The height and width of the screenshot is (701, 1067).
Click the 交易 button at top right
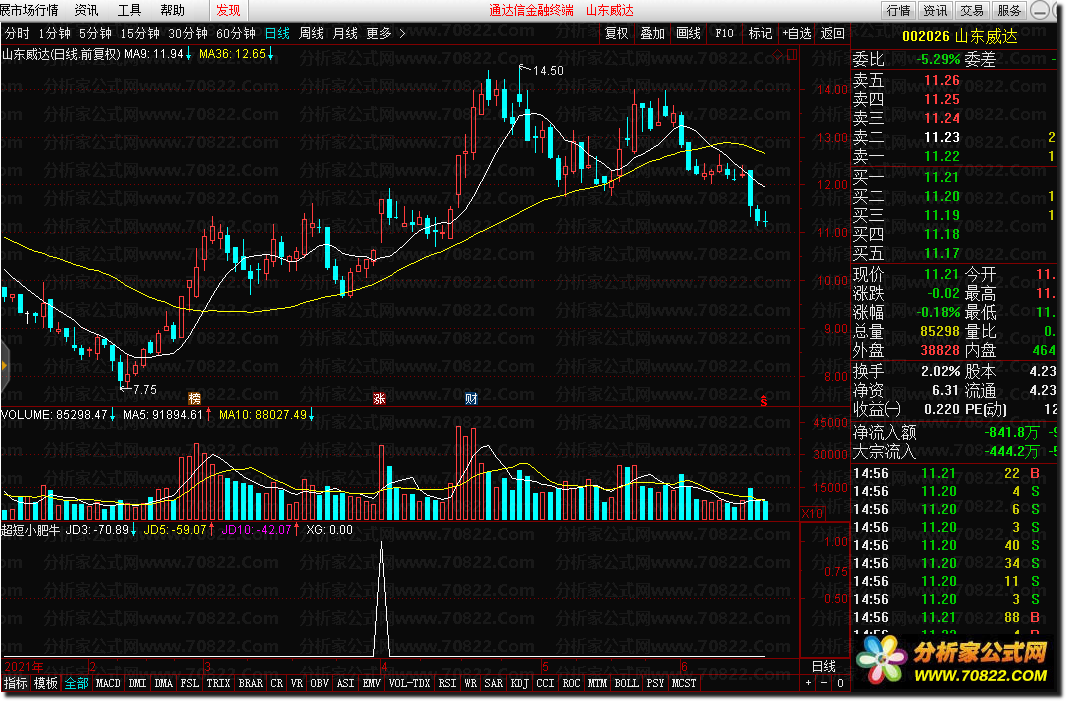972,10
